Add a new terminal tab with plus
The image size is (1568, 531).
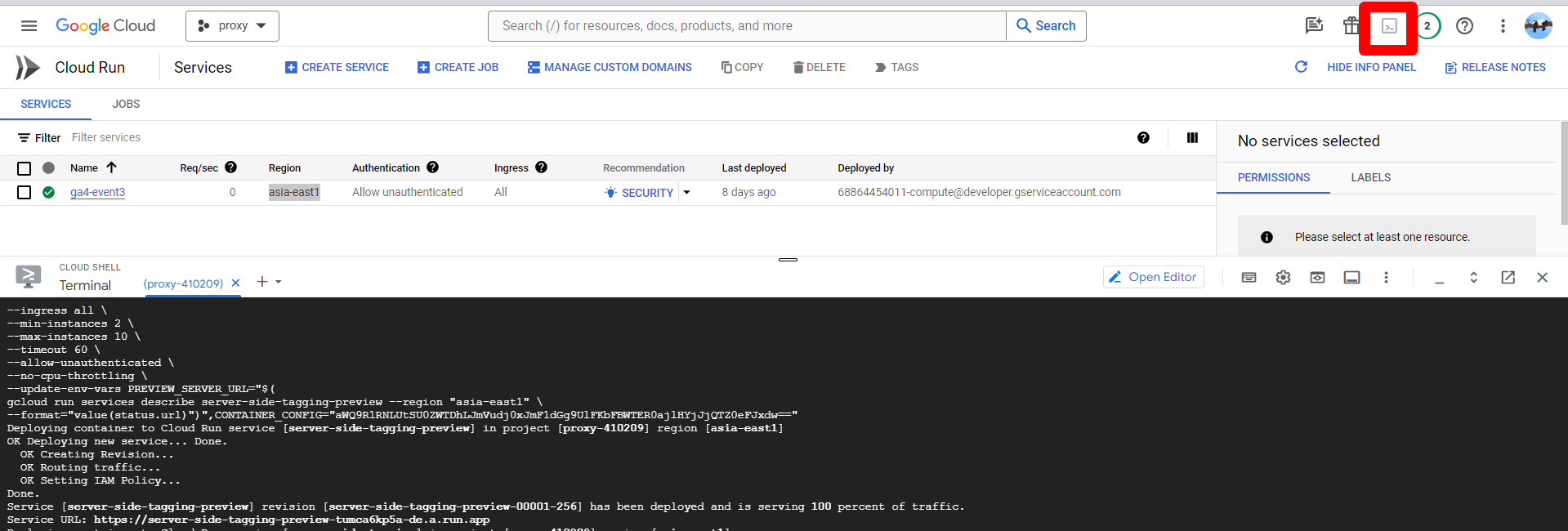(x=261, y=282)
